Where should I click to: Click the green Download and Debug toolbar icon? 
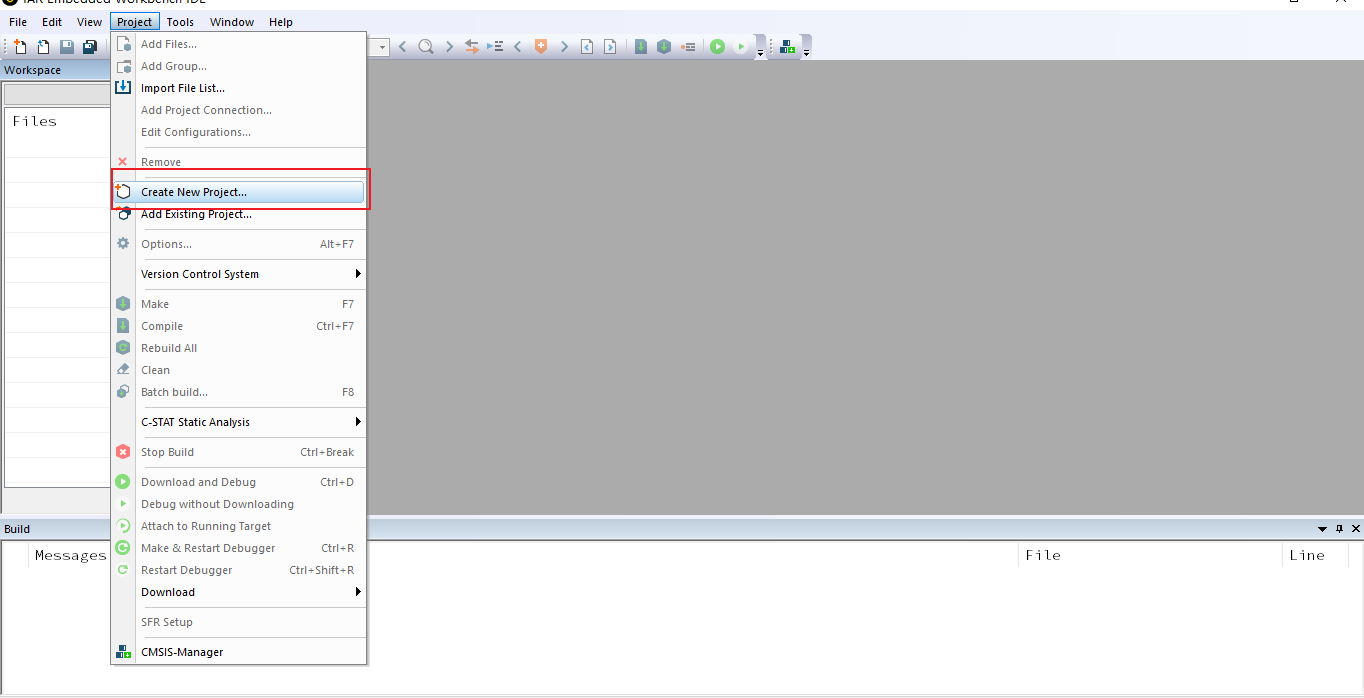point(717,47)
